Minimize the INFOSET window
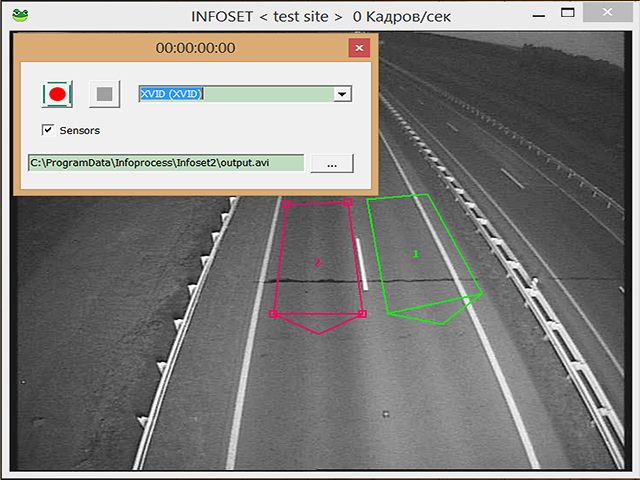Viewport: 640px width, 480px height. (x=539, y=16)
